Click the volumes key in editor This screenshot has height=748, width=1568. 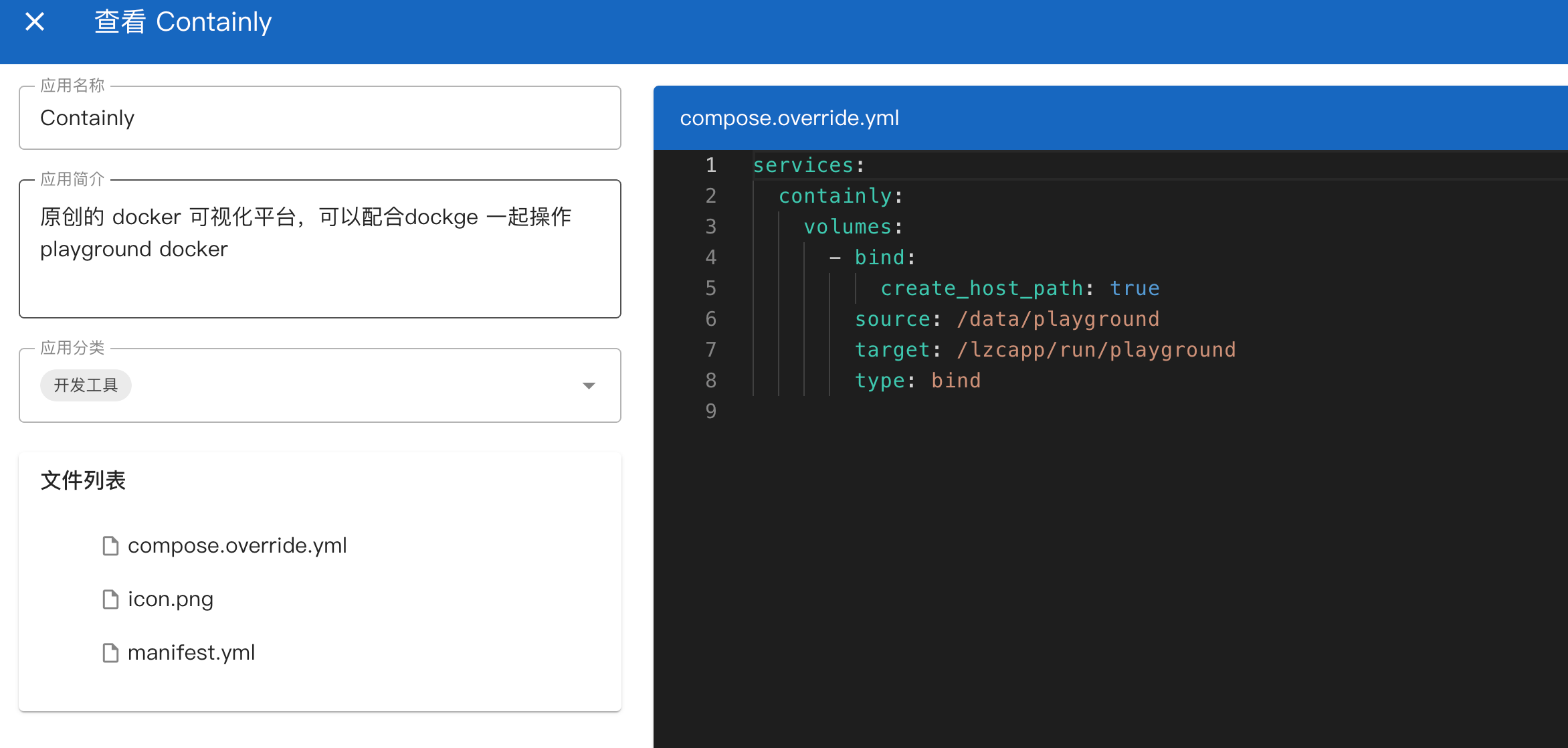[x=847, y=227]
